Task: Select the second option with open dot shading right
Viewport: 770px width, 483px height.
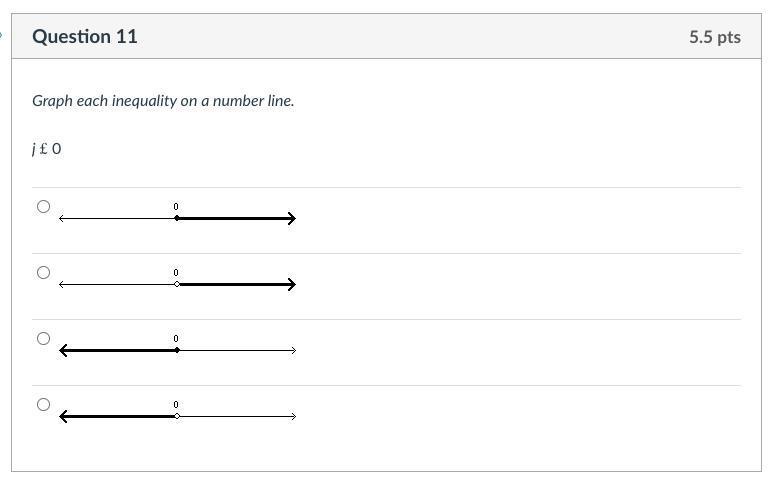Action: tap(43, 273)
